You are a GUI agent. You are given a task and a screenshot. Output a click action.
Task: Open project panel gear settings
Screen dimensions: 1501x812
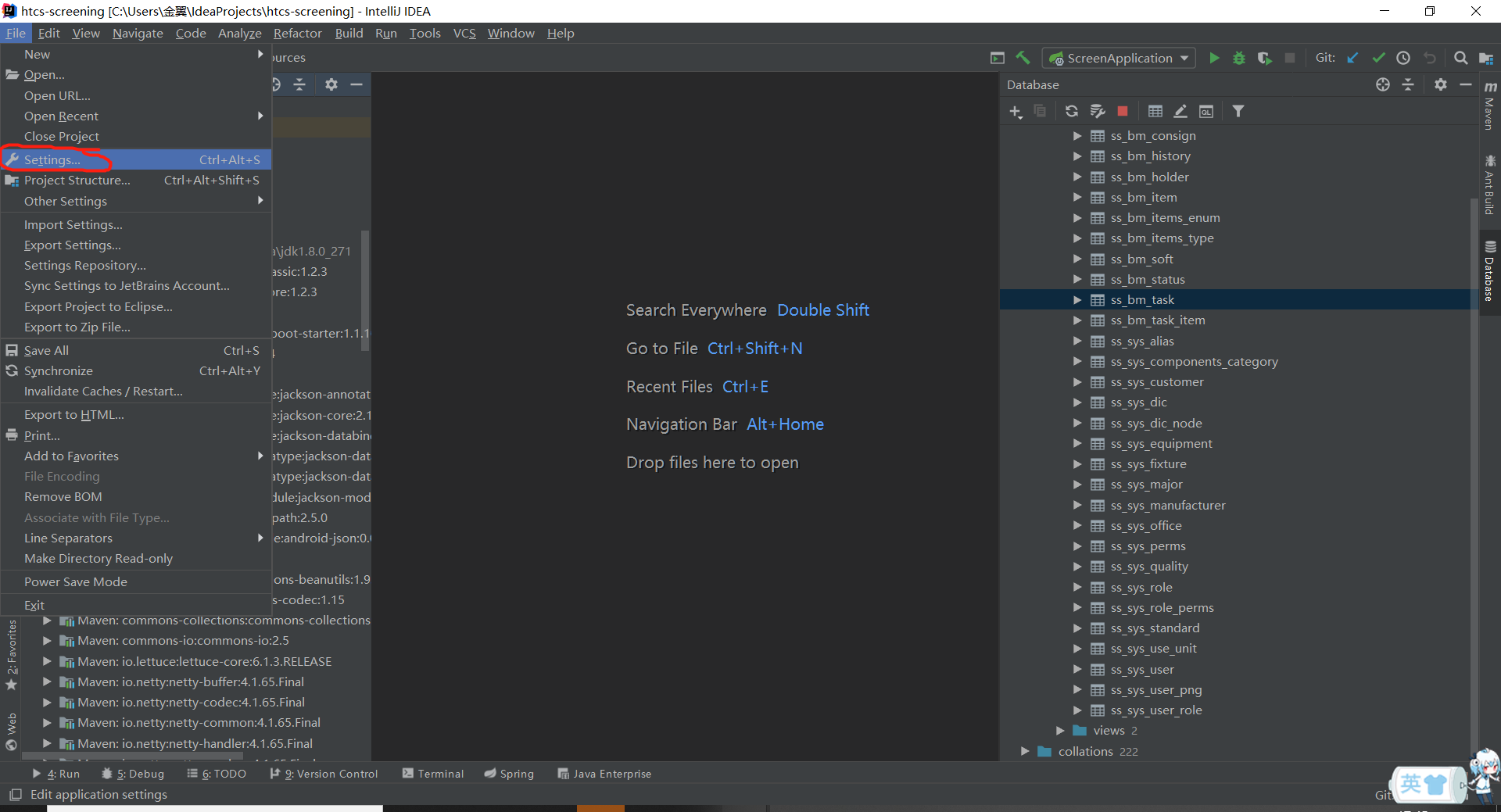[x=331, y=84]
